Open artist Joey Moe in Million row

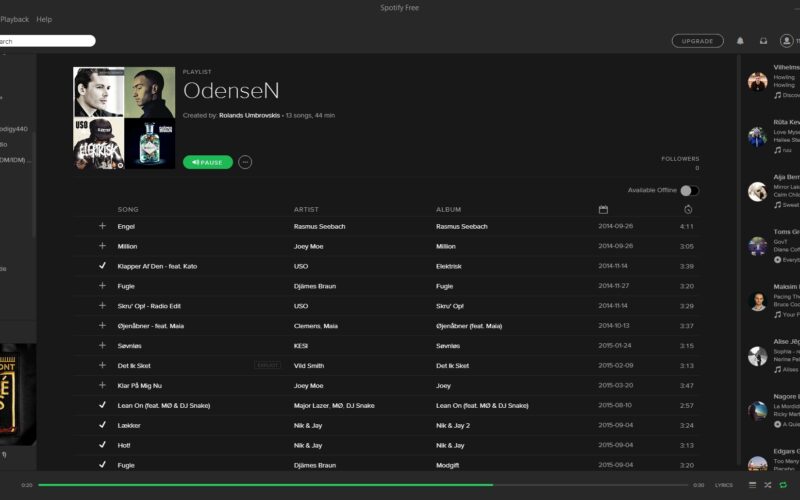308,246
